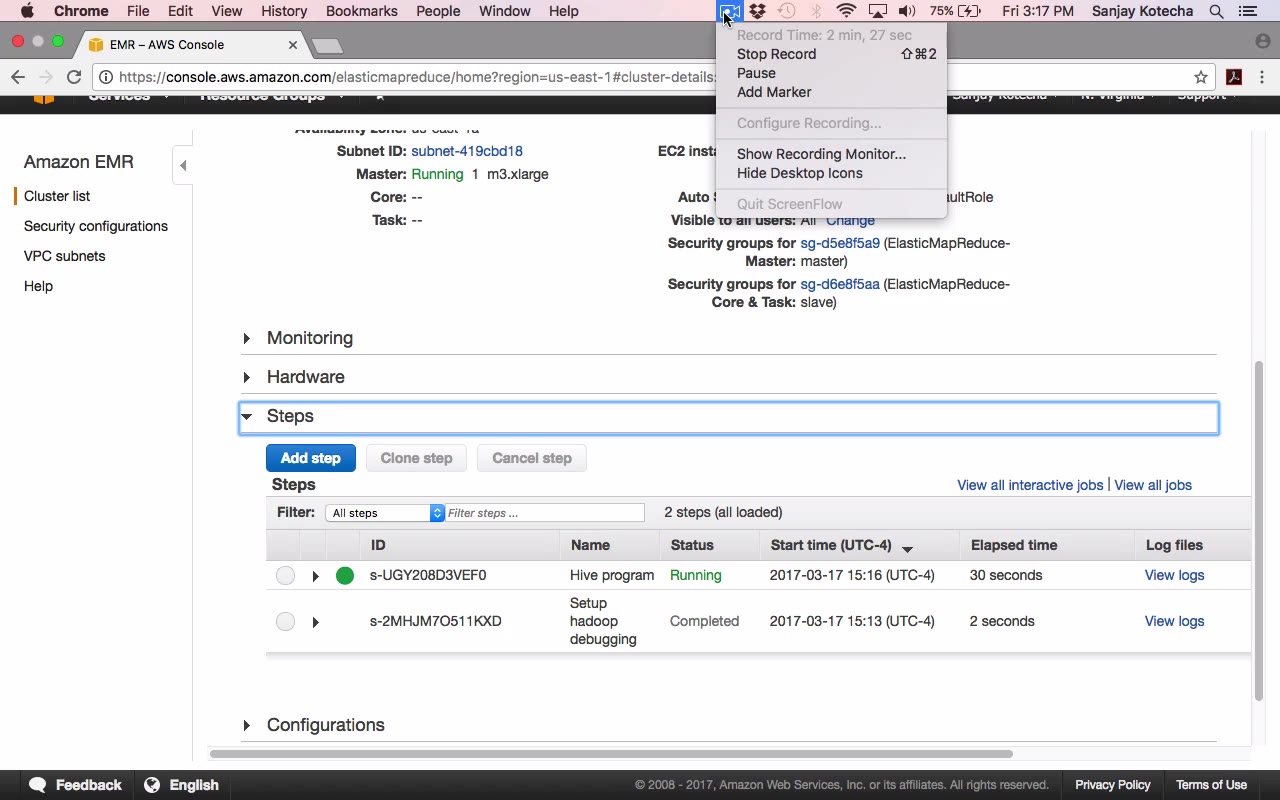Click Chrome's forward arrow
Screen dimensions: 1280x800
coord(46,77)
